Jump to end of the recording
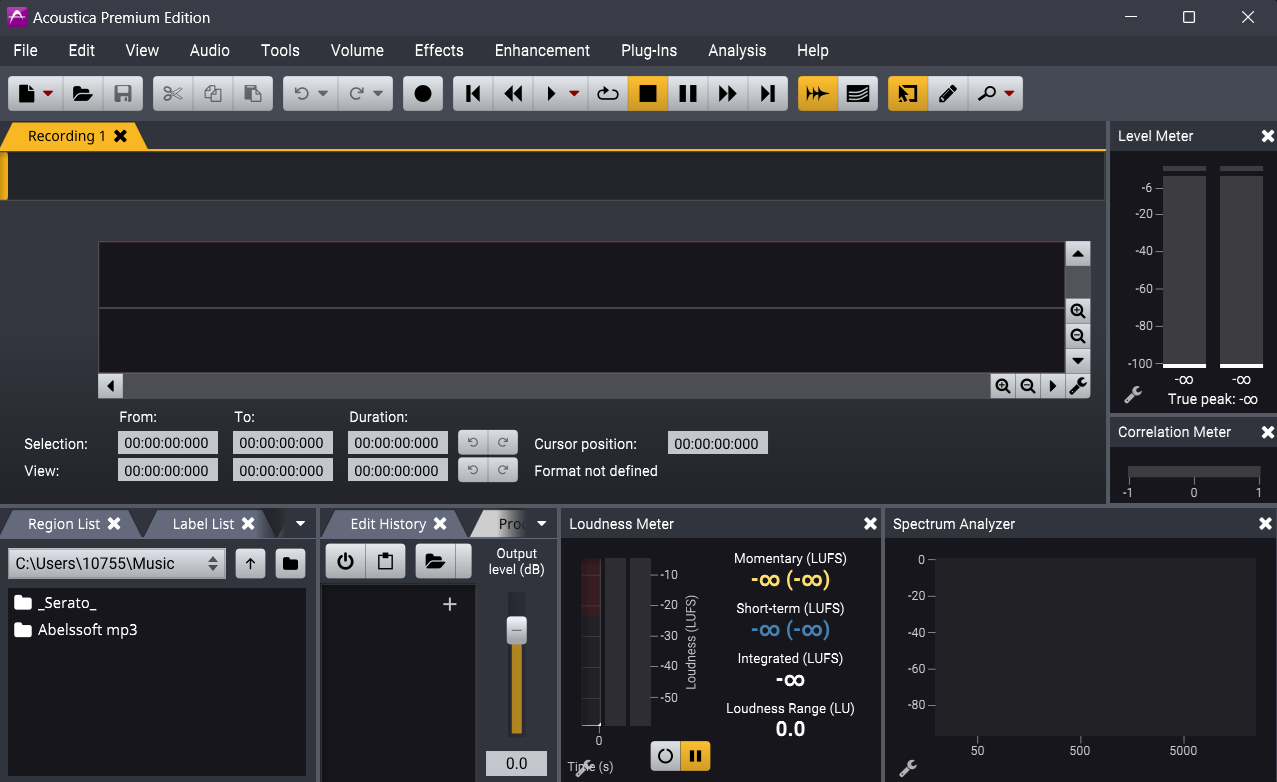 tap(768, 94)
